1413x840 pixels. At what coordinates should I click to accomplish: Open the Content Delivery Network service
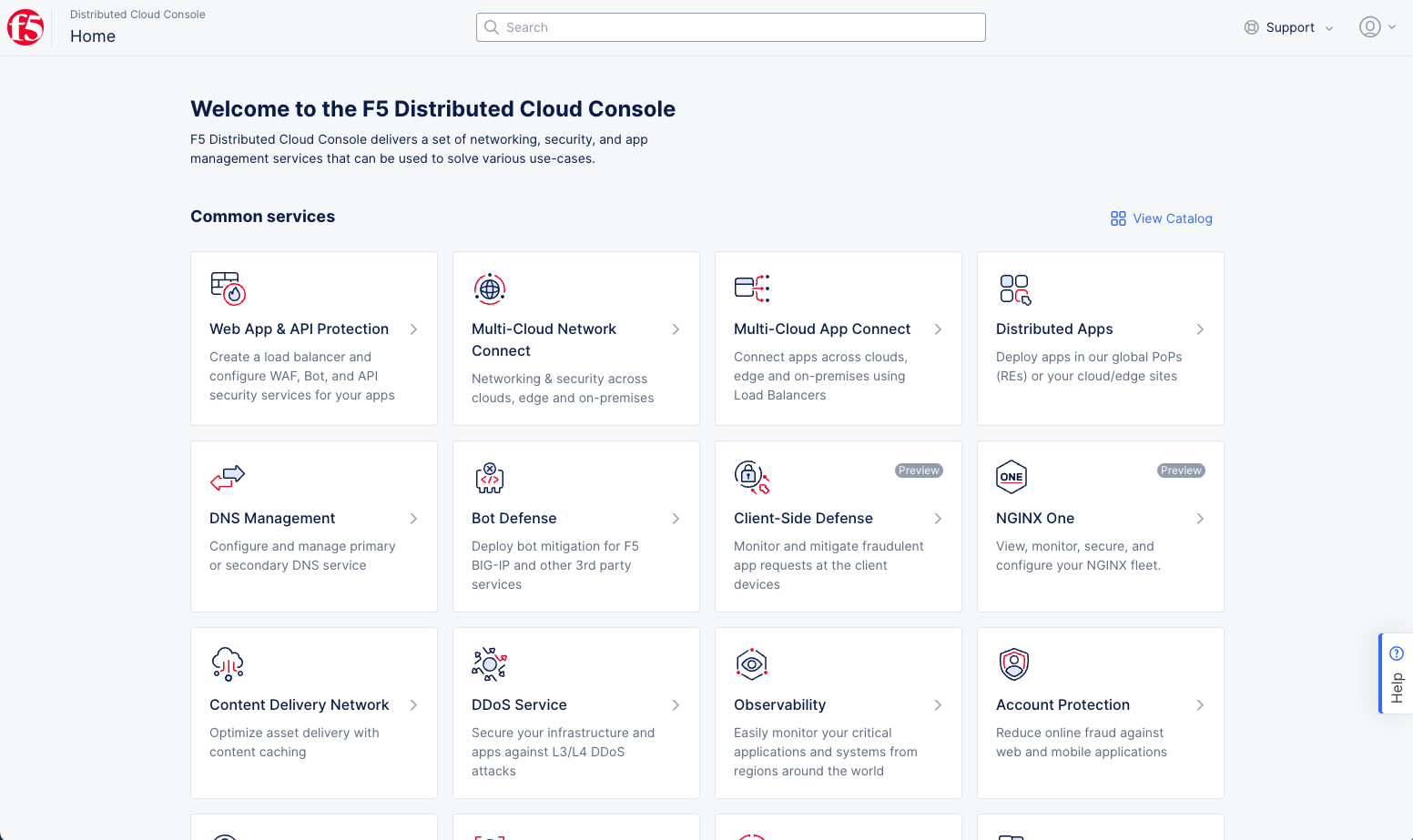click(299, 704)
